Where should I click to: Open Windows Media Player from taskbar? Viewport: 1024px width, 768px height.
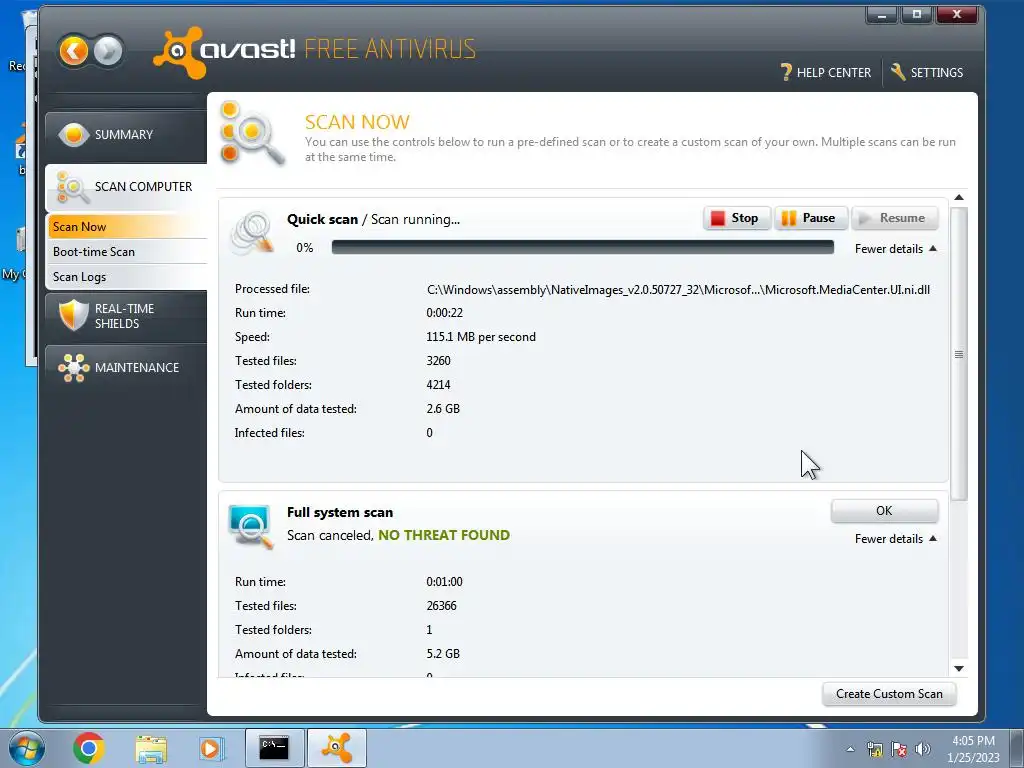point(211,748)
